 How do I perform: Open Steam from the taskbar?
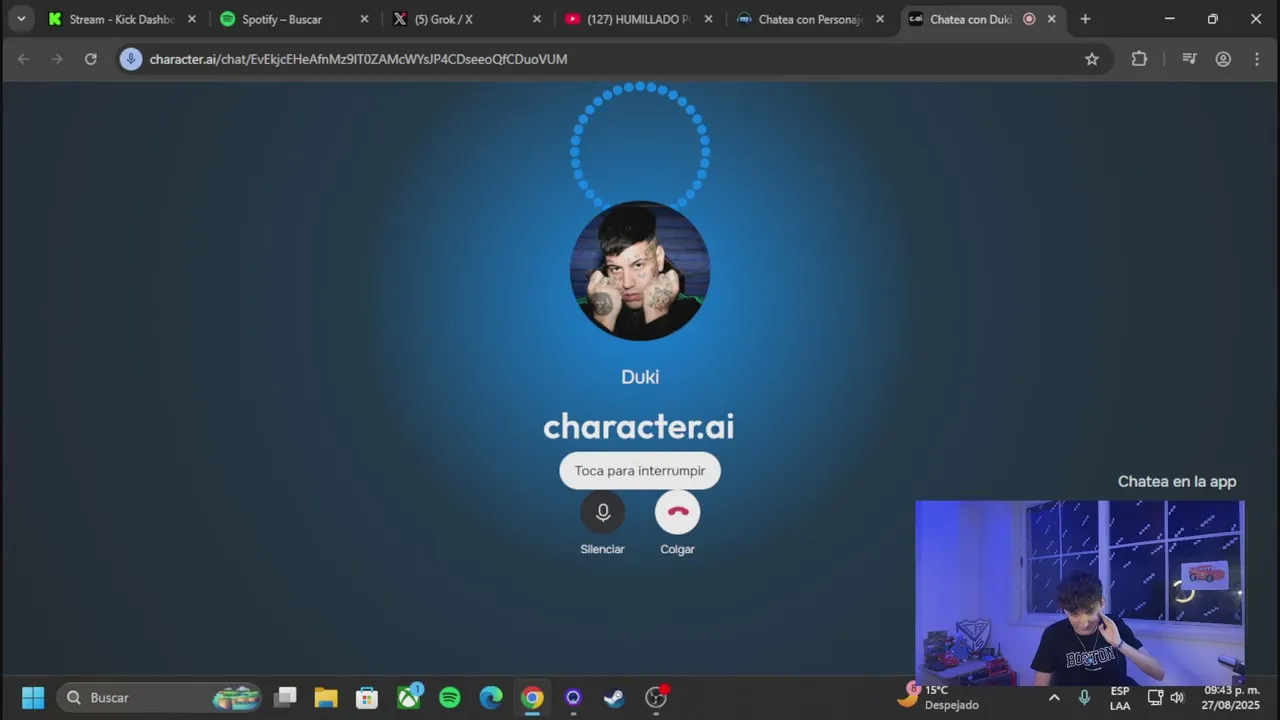click(614, 697)
